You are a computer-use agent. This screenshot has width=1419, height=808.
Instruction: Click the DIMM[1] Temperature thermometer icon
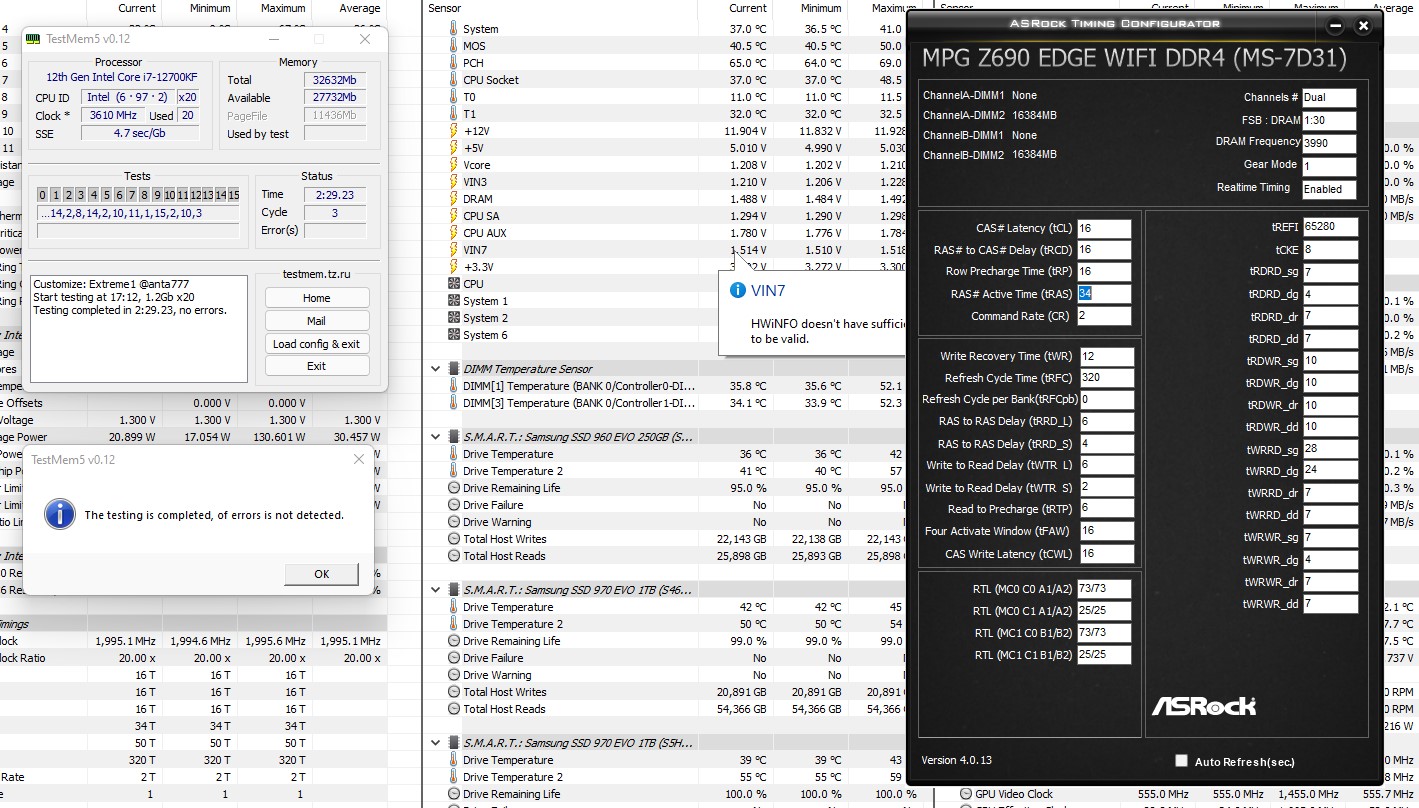coord(453,386)
